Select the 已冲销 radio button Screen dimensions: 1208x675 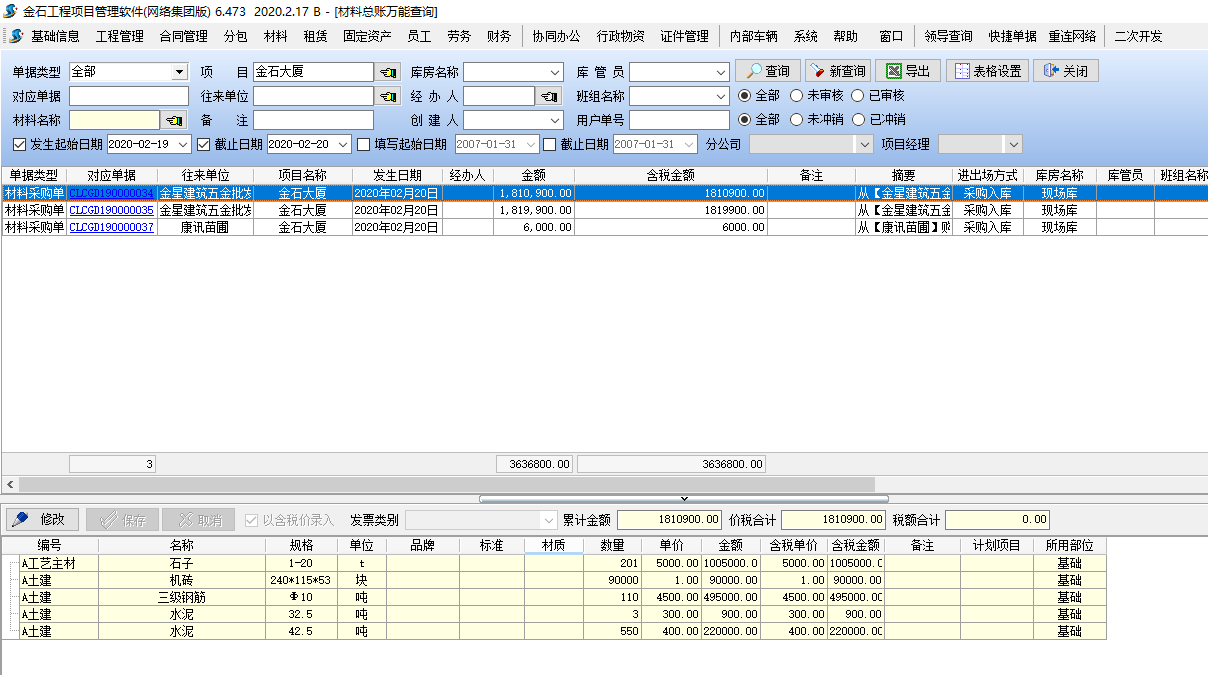(x=859, y=120)
